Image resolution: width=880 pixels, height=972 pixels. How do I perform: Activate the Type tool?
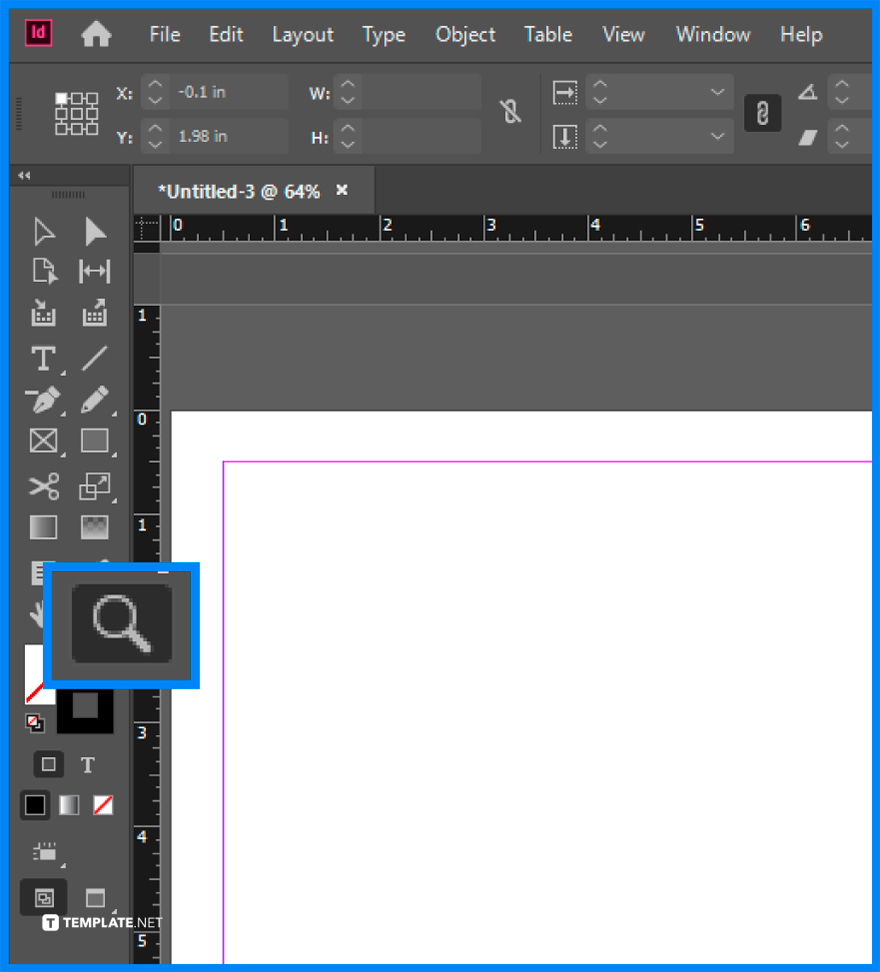click(x=44, y=358)
